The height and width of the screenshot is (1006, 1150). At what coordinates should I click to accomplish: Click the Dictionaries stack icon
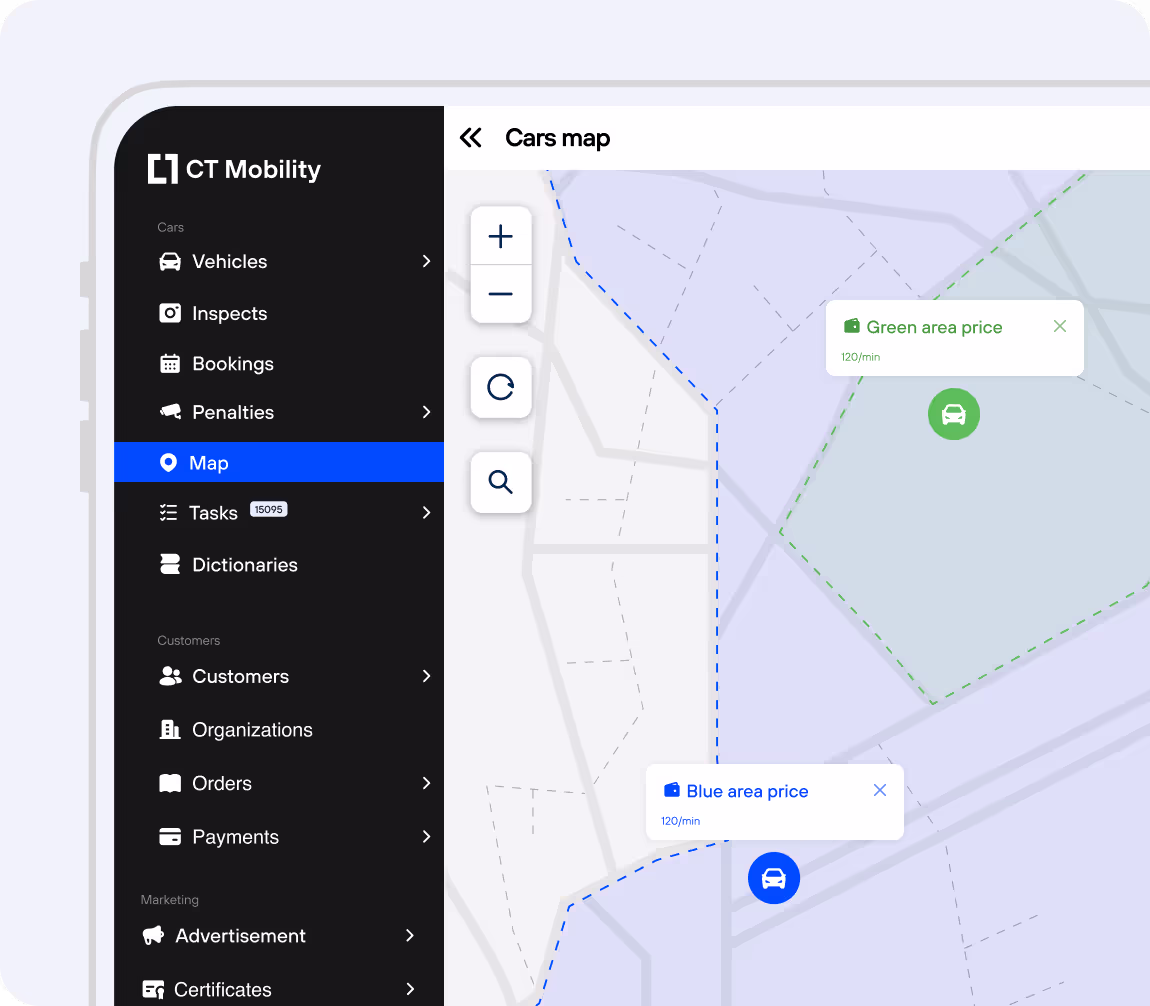coord(170,565)
